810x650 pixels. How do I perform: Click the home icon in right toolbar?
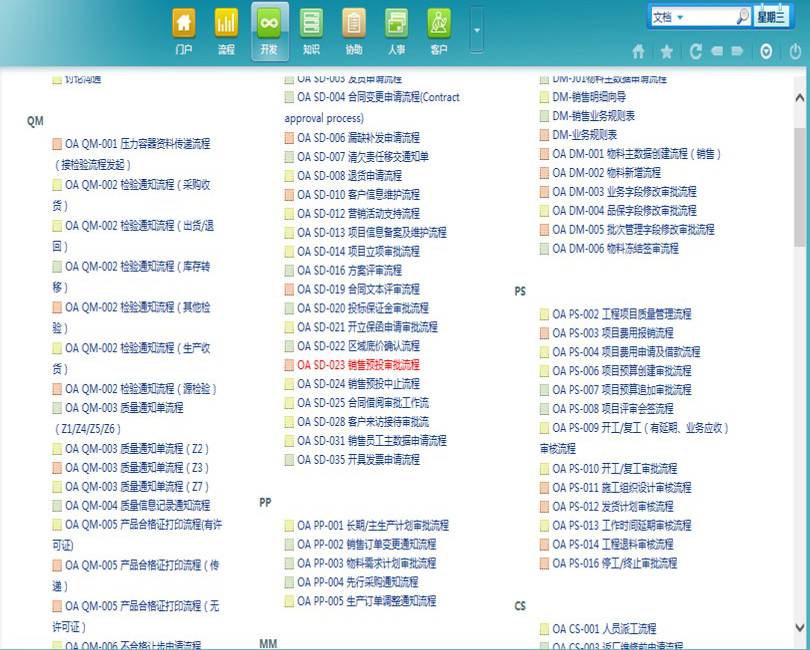pyautogui.click(x=639, y=51)
